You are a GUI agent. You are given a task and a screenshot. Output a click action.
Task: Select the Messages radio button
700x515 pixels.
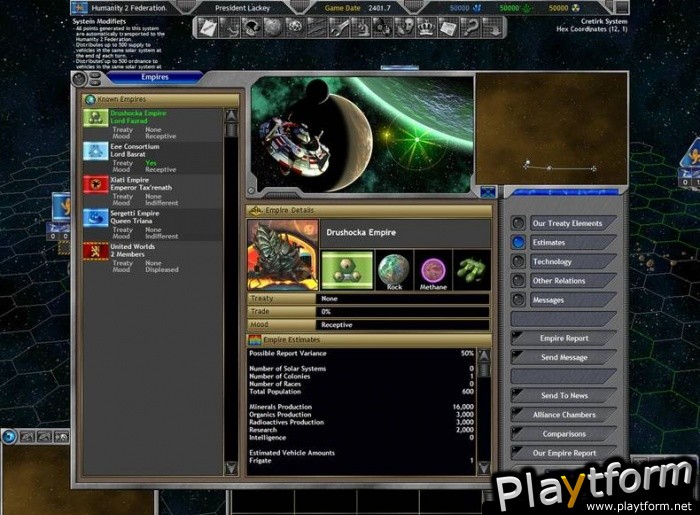pos(518,299)
